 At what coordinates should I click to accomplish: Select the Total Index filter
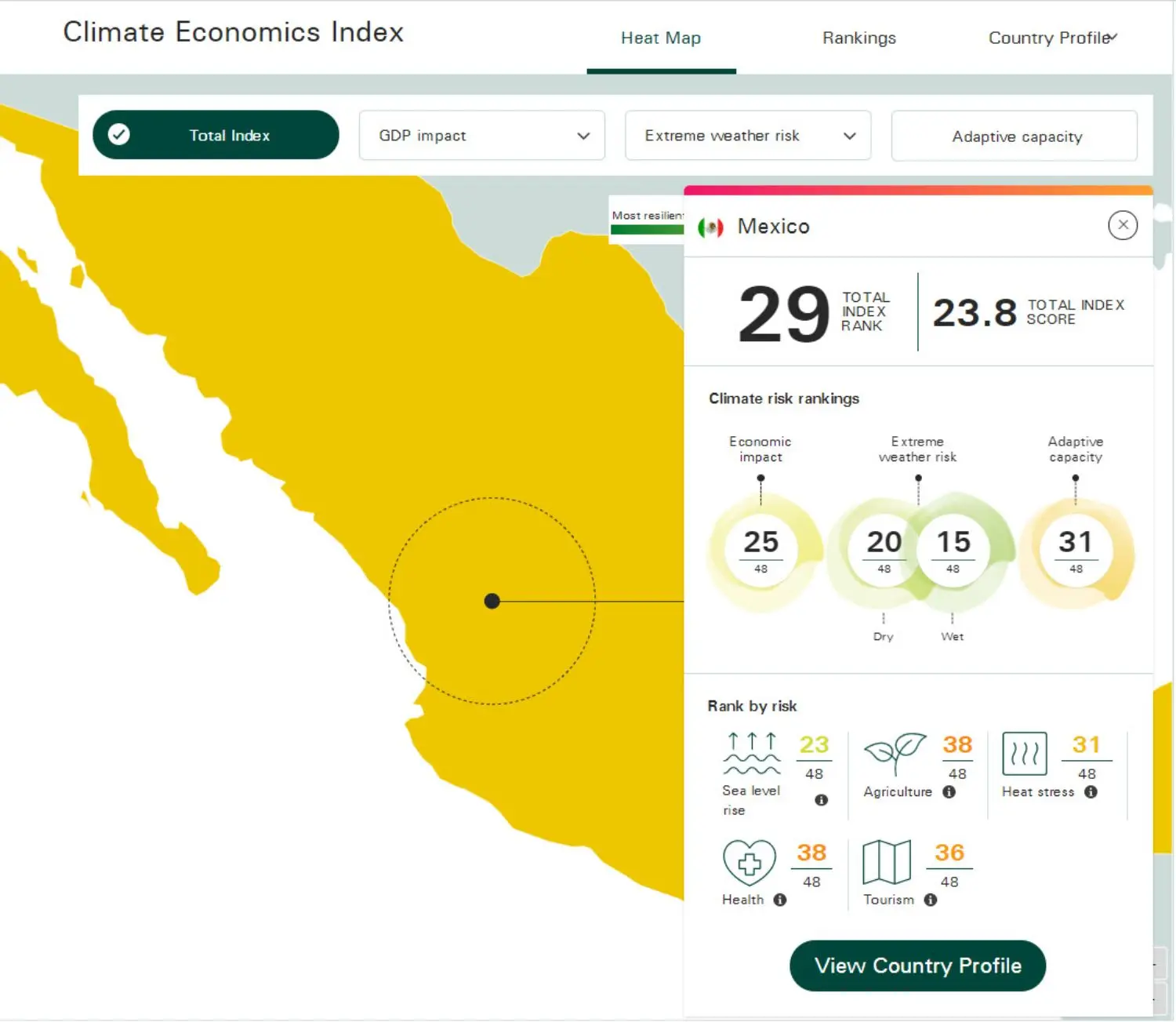(216, 135)
